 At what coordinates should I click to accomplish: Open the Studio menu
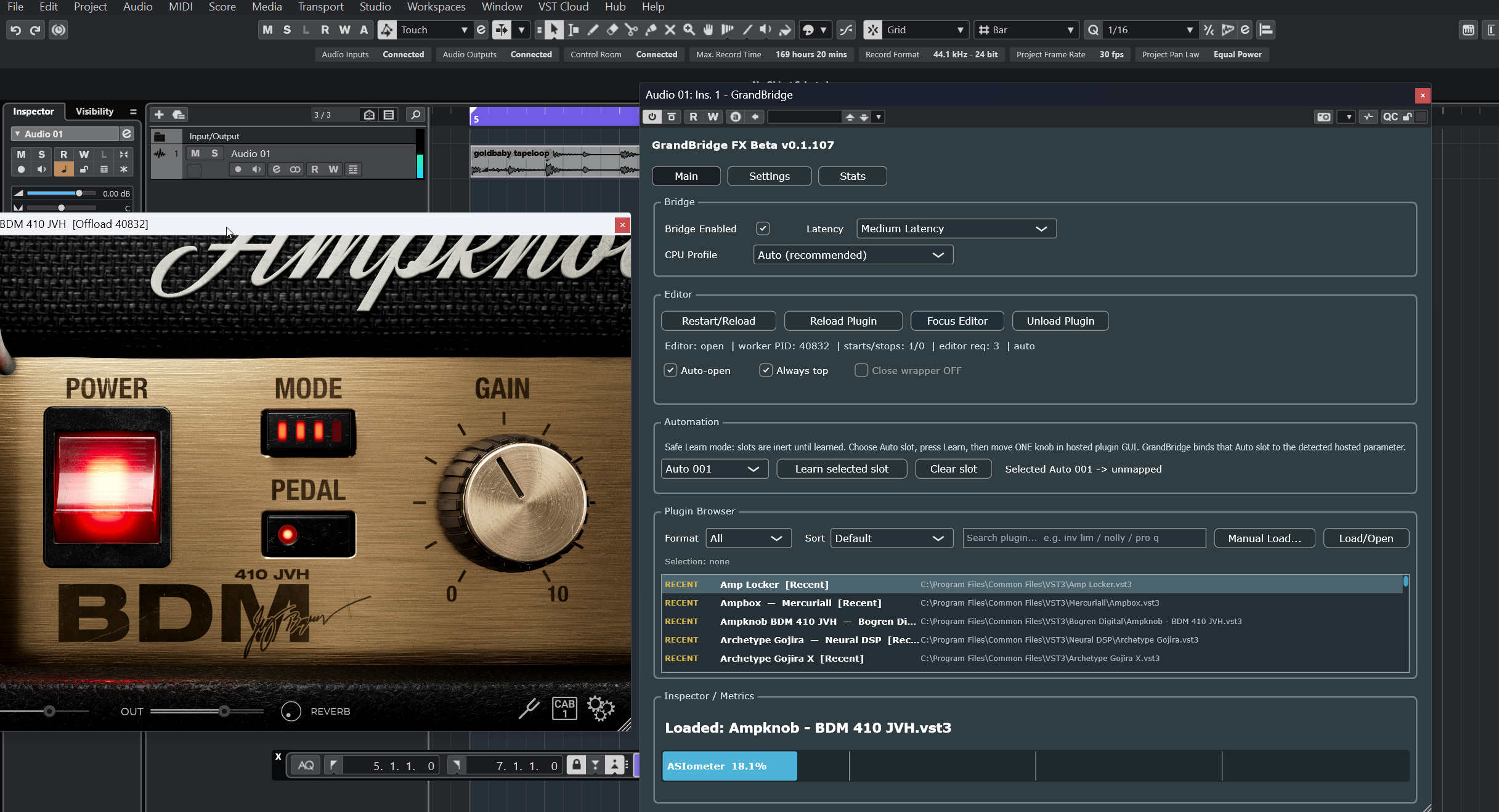pos(375,7)
